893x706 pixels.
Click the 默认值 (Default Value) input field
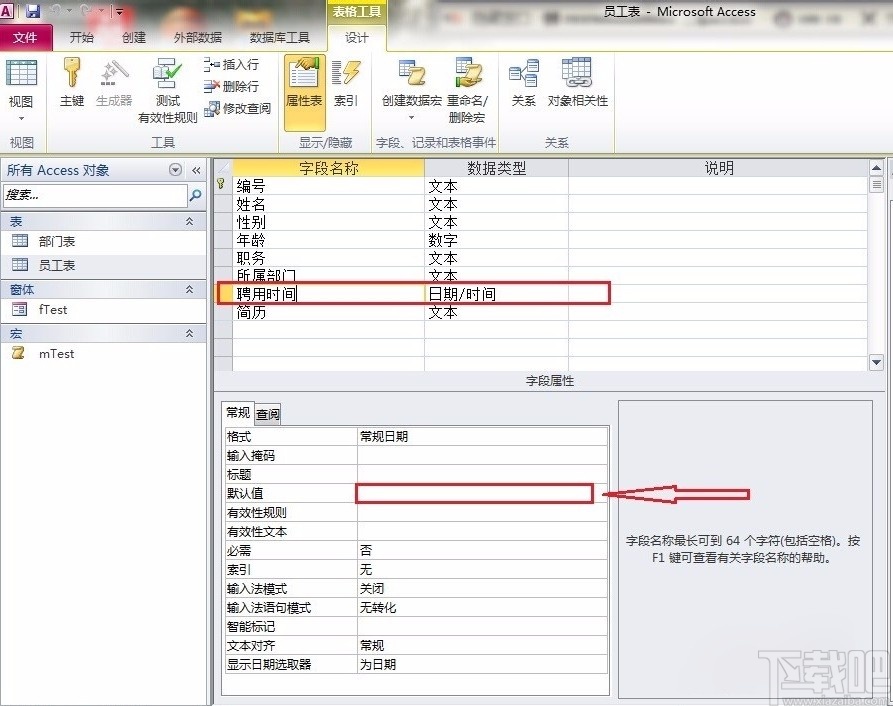474,493
